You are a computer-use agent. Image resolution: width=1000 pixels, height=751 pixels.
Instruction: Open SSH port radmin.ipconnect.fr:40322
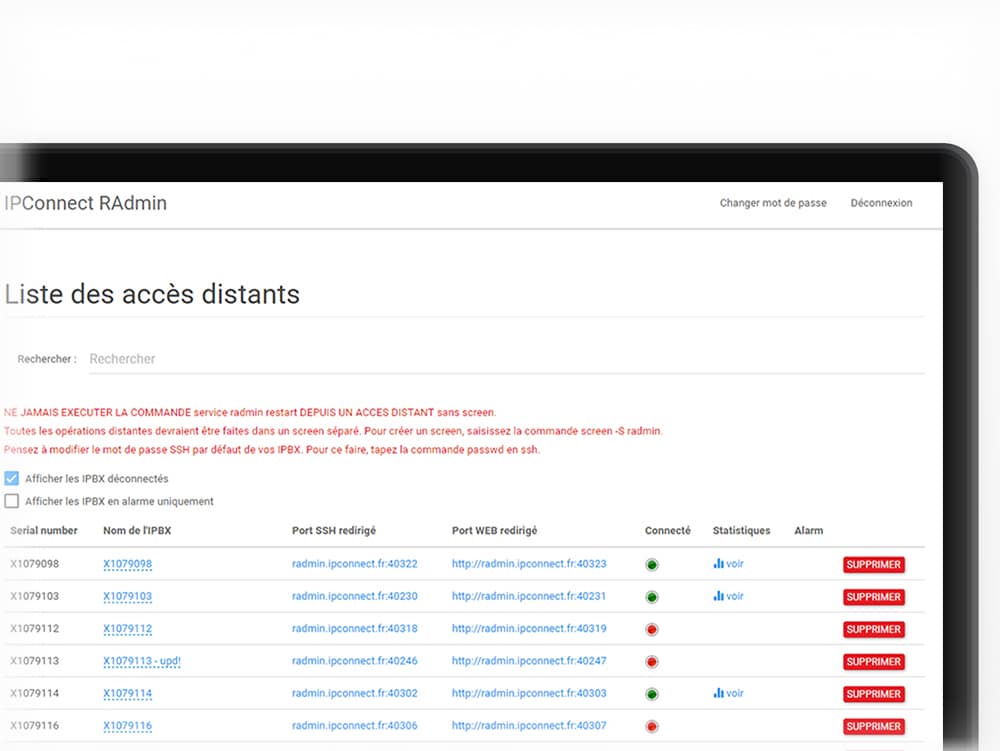(355, 564)
